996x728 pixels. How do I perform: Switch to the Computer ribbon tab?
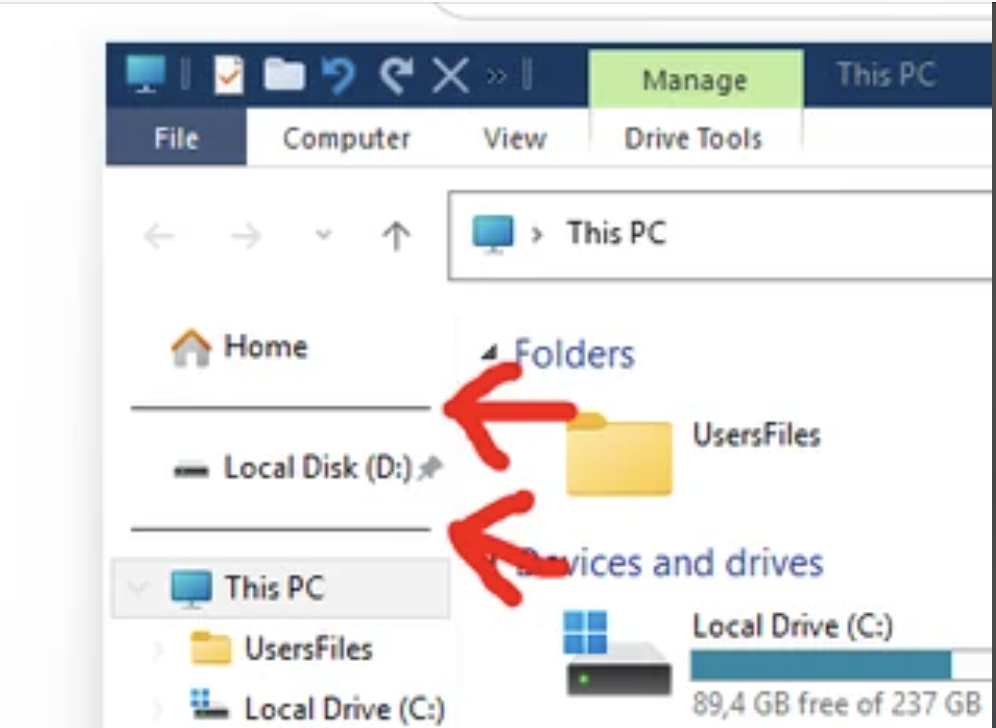(346, 138)
